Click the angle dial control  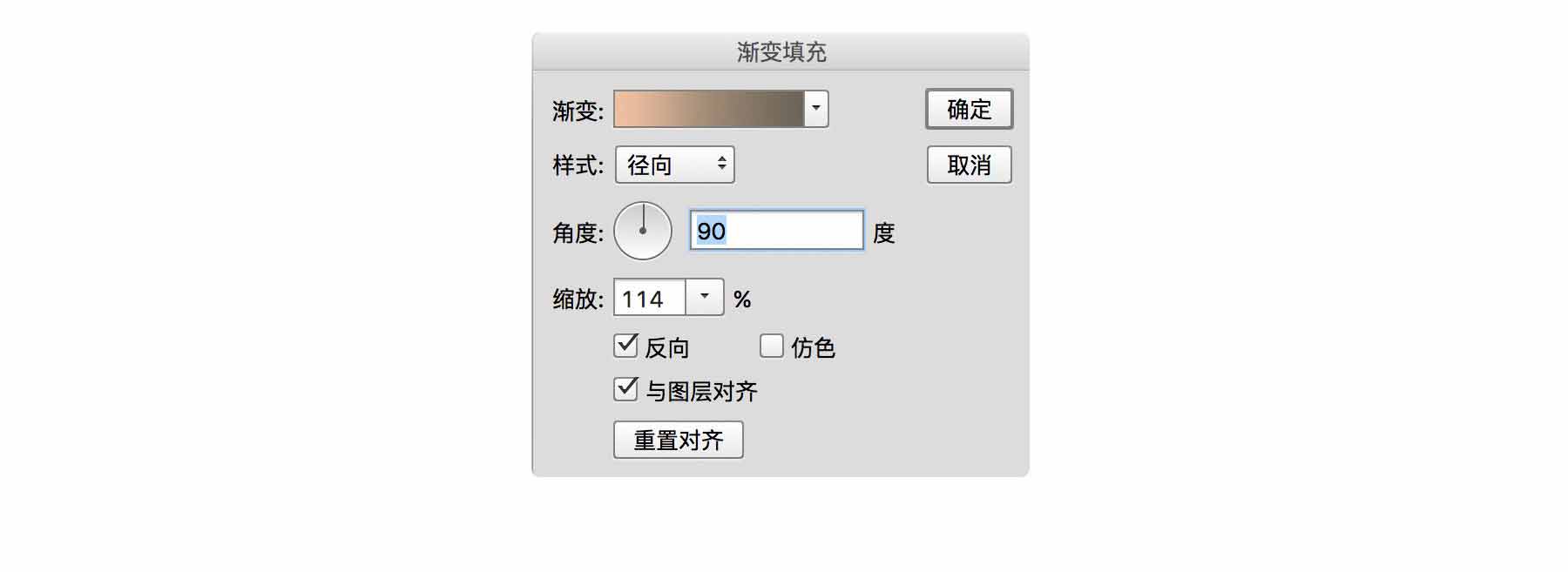click(643, 232)
